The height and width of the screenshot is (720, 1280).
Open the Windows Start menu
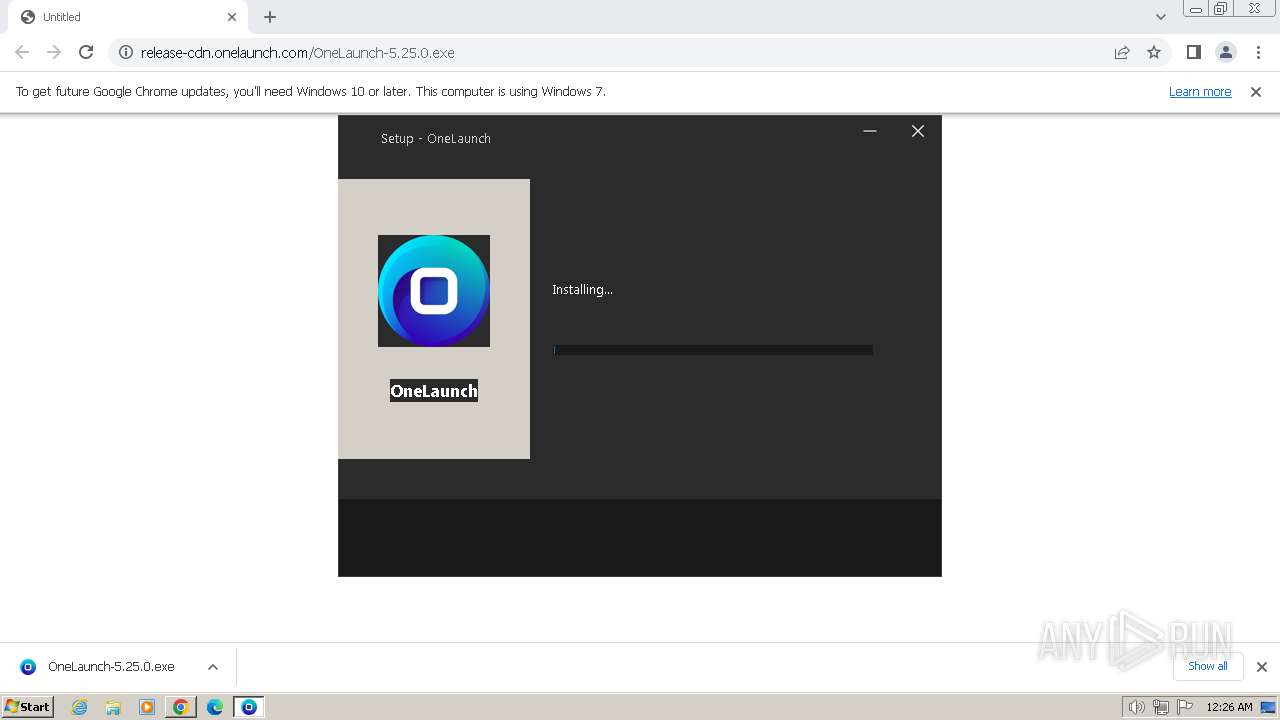[28, 707]
